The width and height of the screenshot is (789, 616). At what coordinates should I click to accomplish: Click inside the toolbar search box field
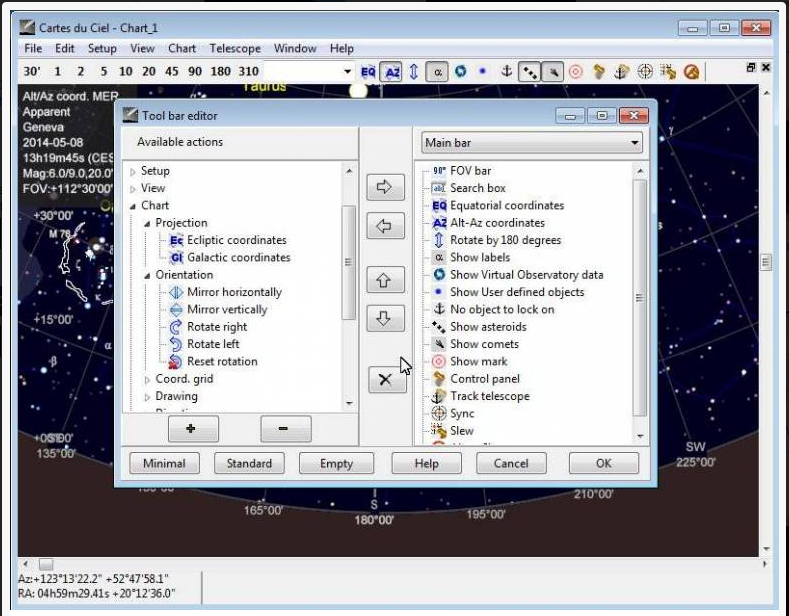303,71
